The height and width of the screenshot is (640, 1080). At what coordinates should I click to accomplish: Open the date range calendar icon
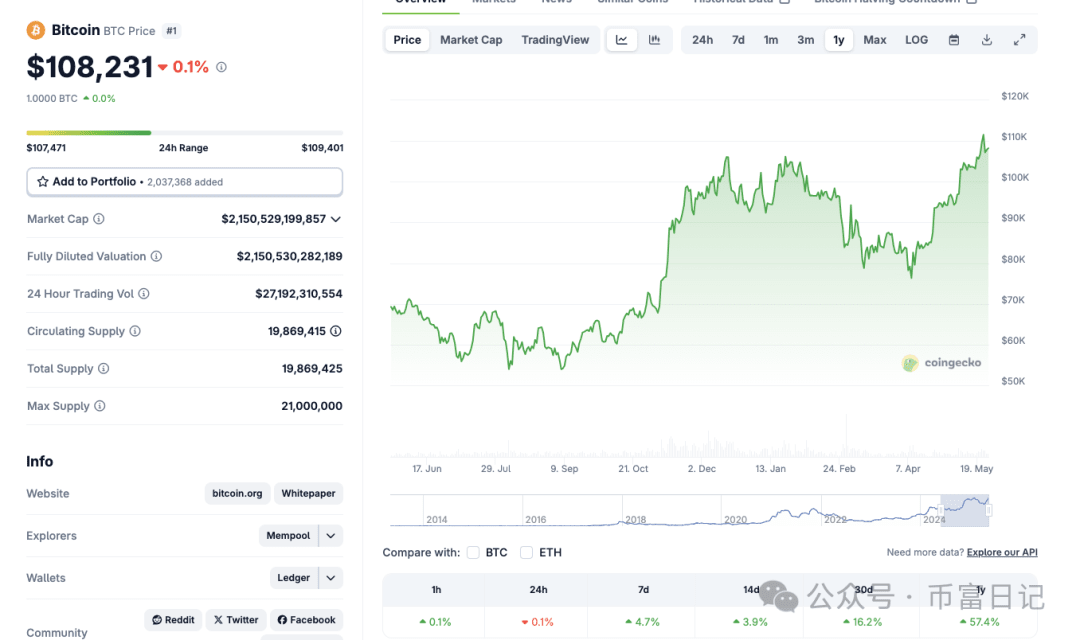click(x=953, y=39)
